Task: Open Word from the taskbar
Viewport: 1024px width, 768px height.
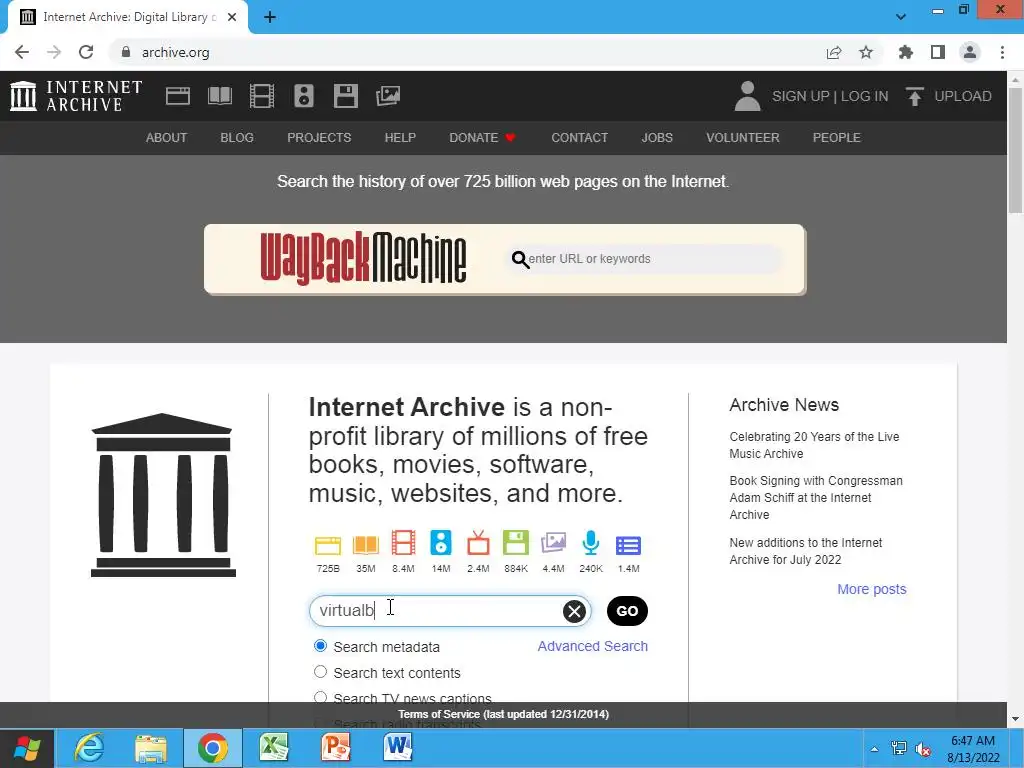Action: [397, 748]
